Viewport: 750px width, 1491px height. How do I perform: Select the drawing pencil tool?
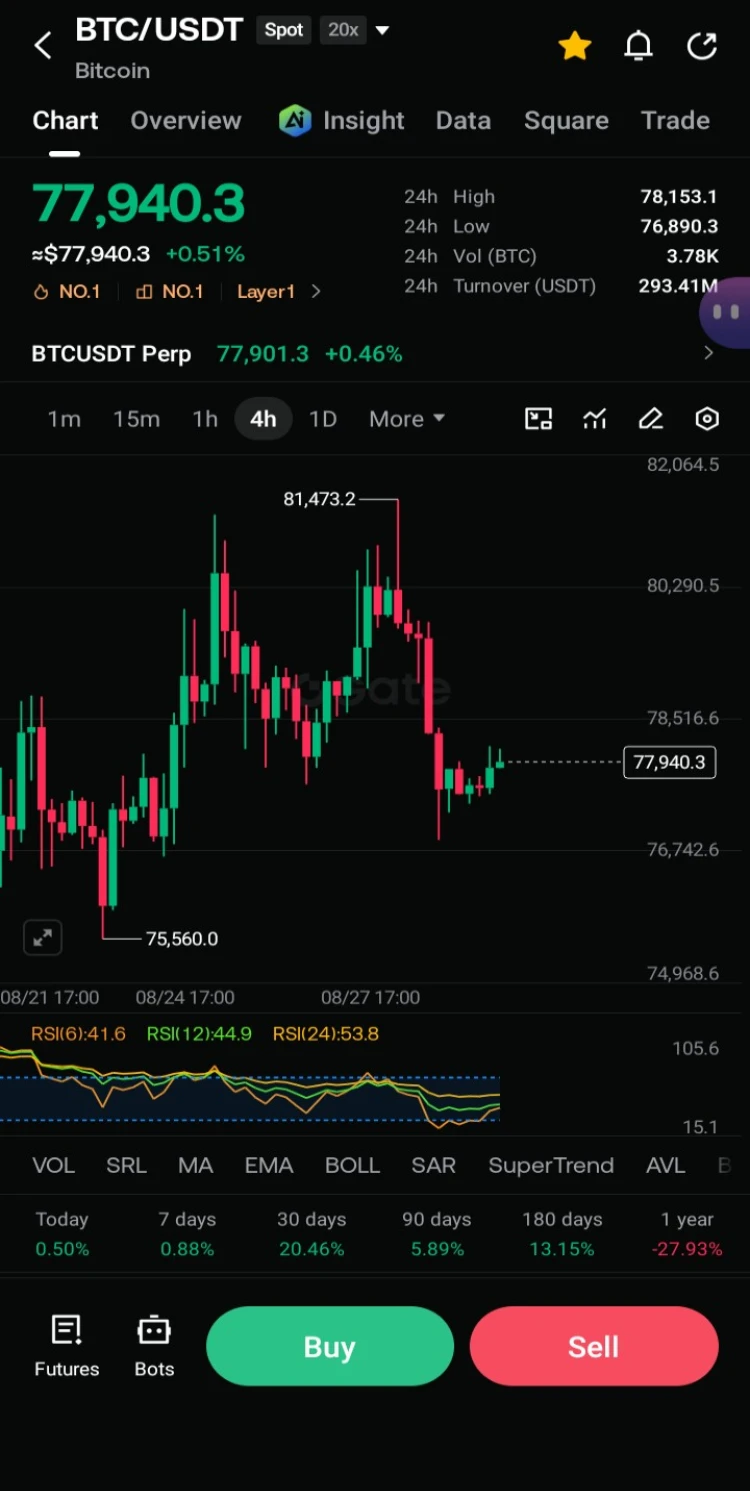651,419
